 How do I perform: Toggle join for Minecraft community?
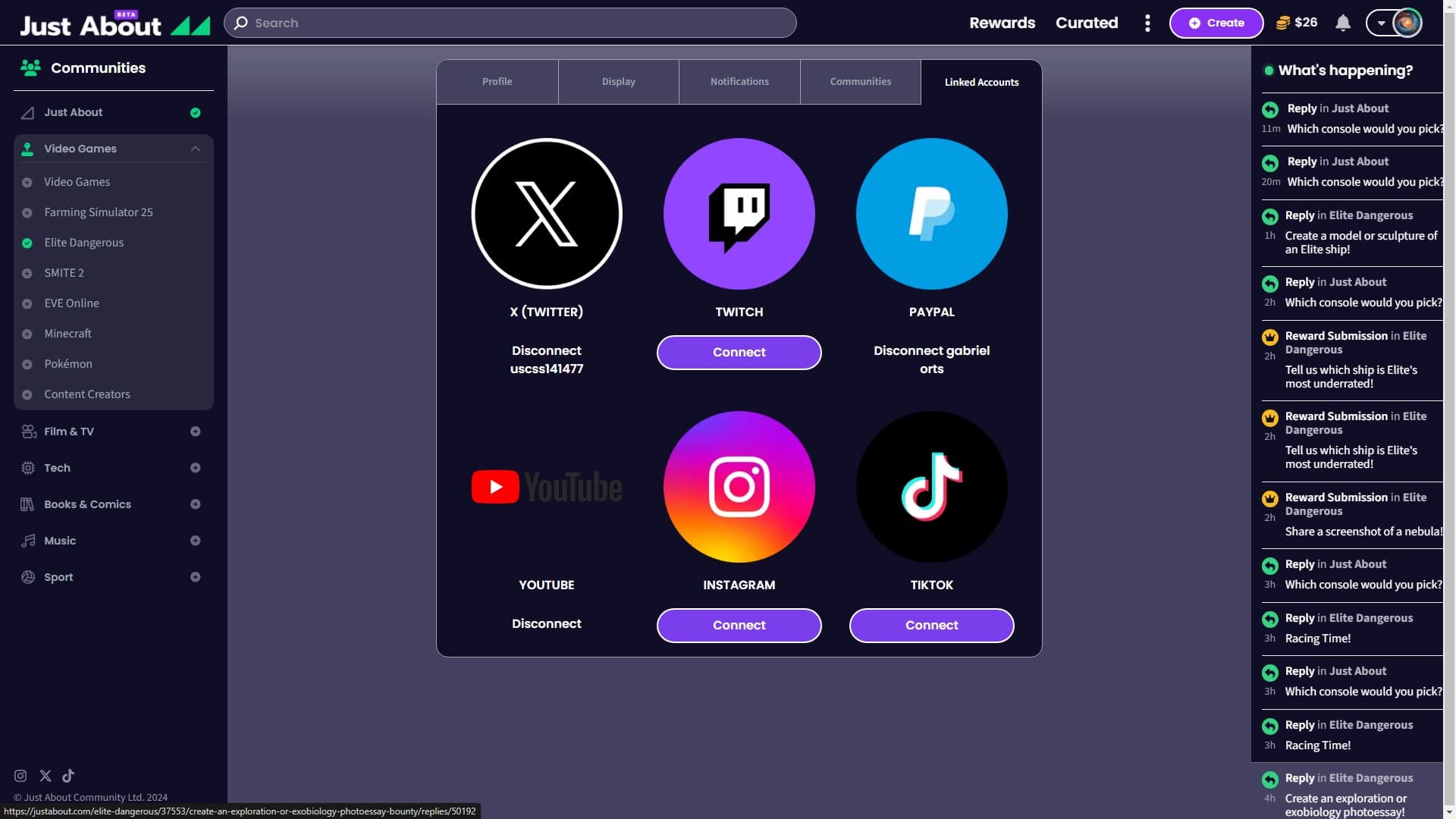(x=27, y=334)
